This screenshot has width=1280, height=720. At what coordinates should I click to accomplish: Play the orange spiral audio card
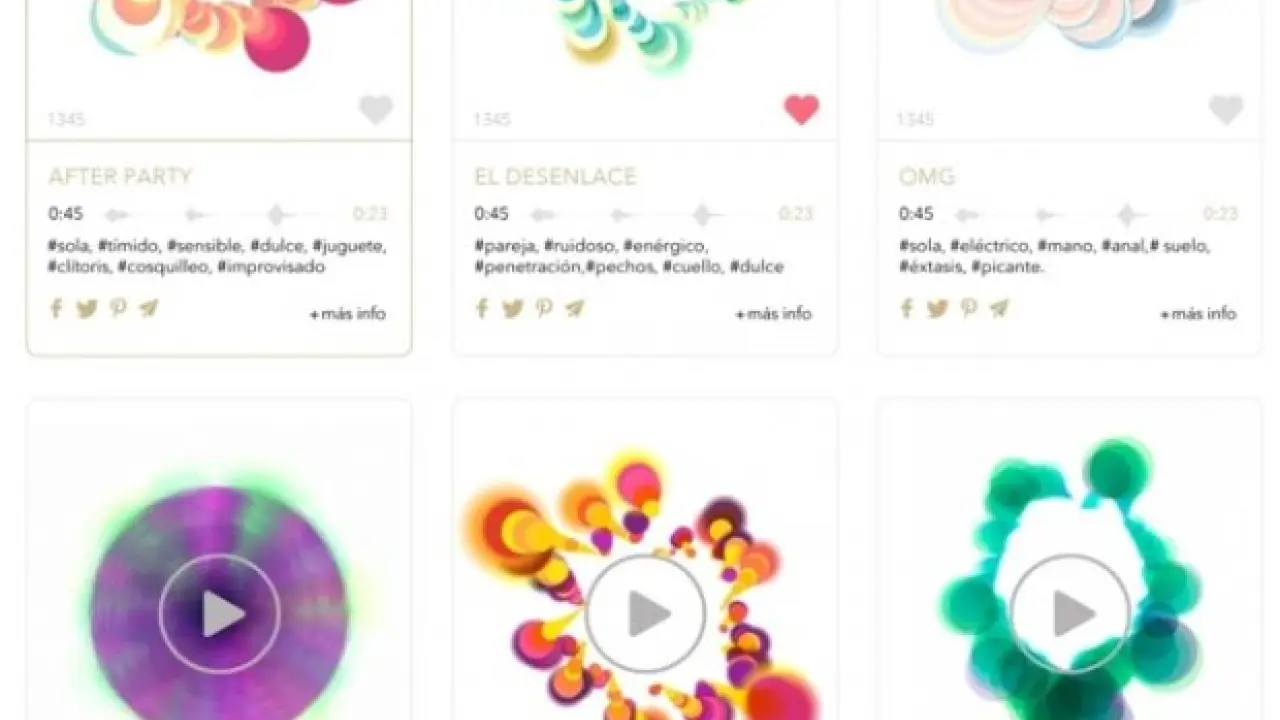click(x=645, y=613)
